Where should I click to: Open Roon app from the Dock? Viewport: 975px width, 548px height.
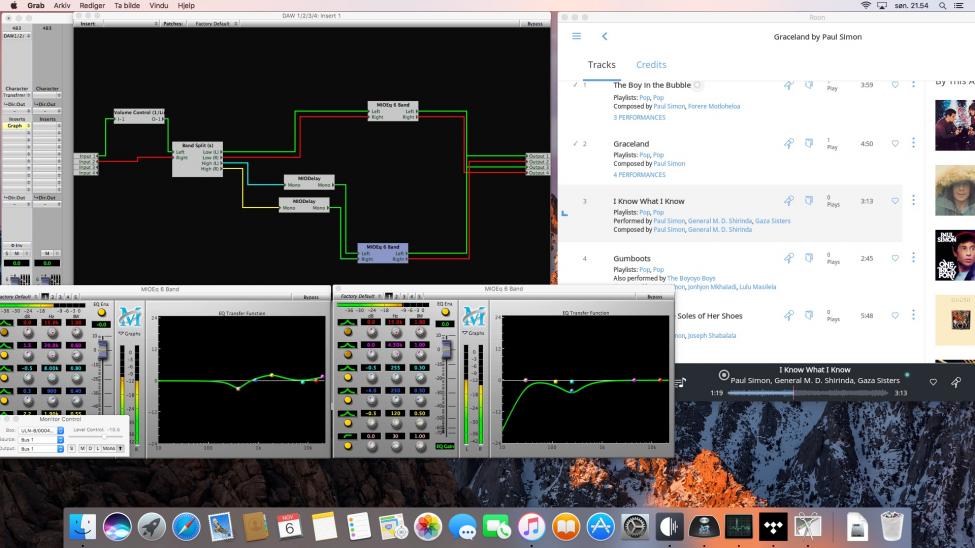(670, 527)
